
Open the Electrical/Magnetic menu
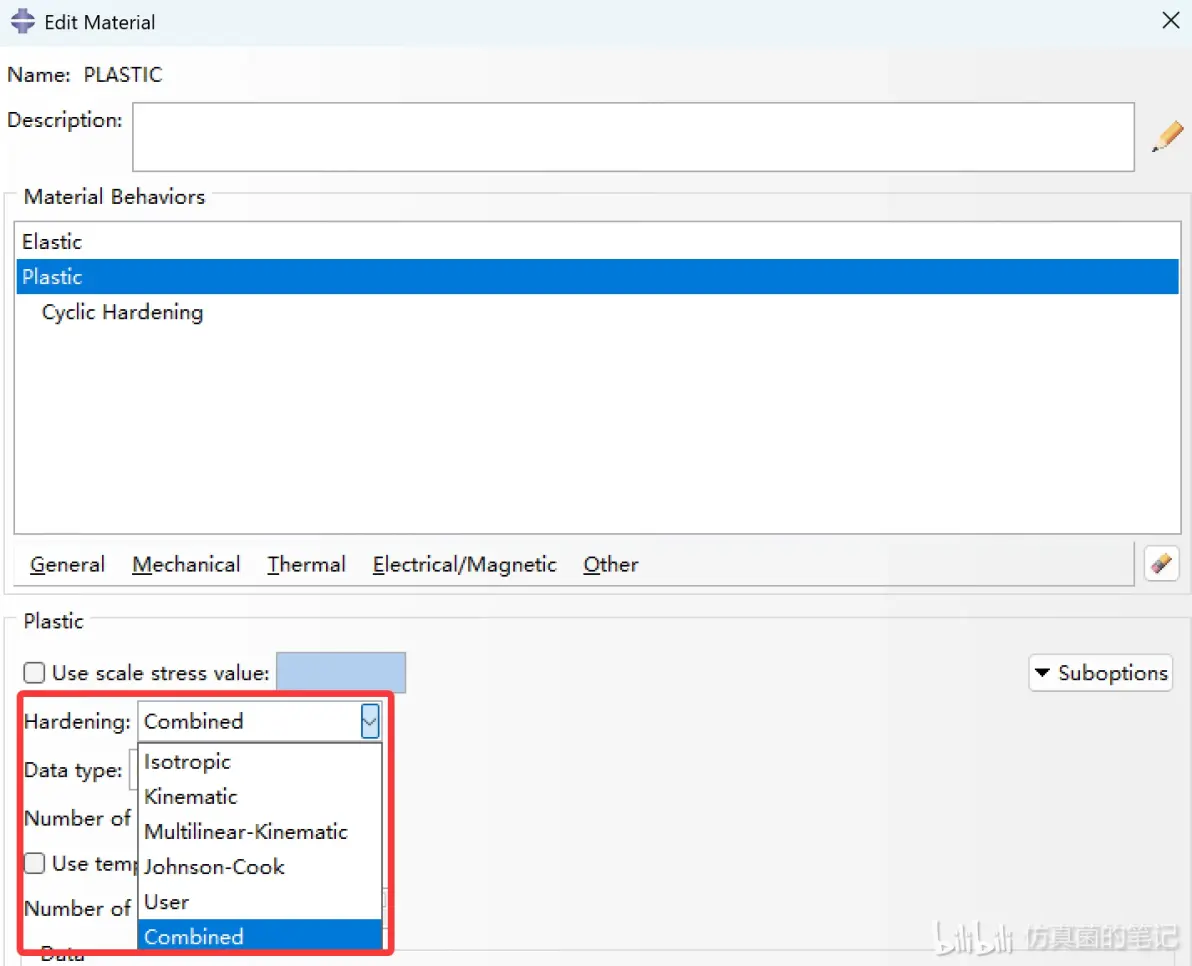pos(464,565)
